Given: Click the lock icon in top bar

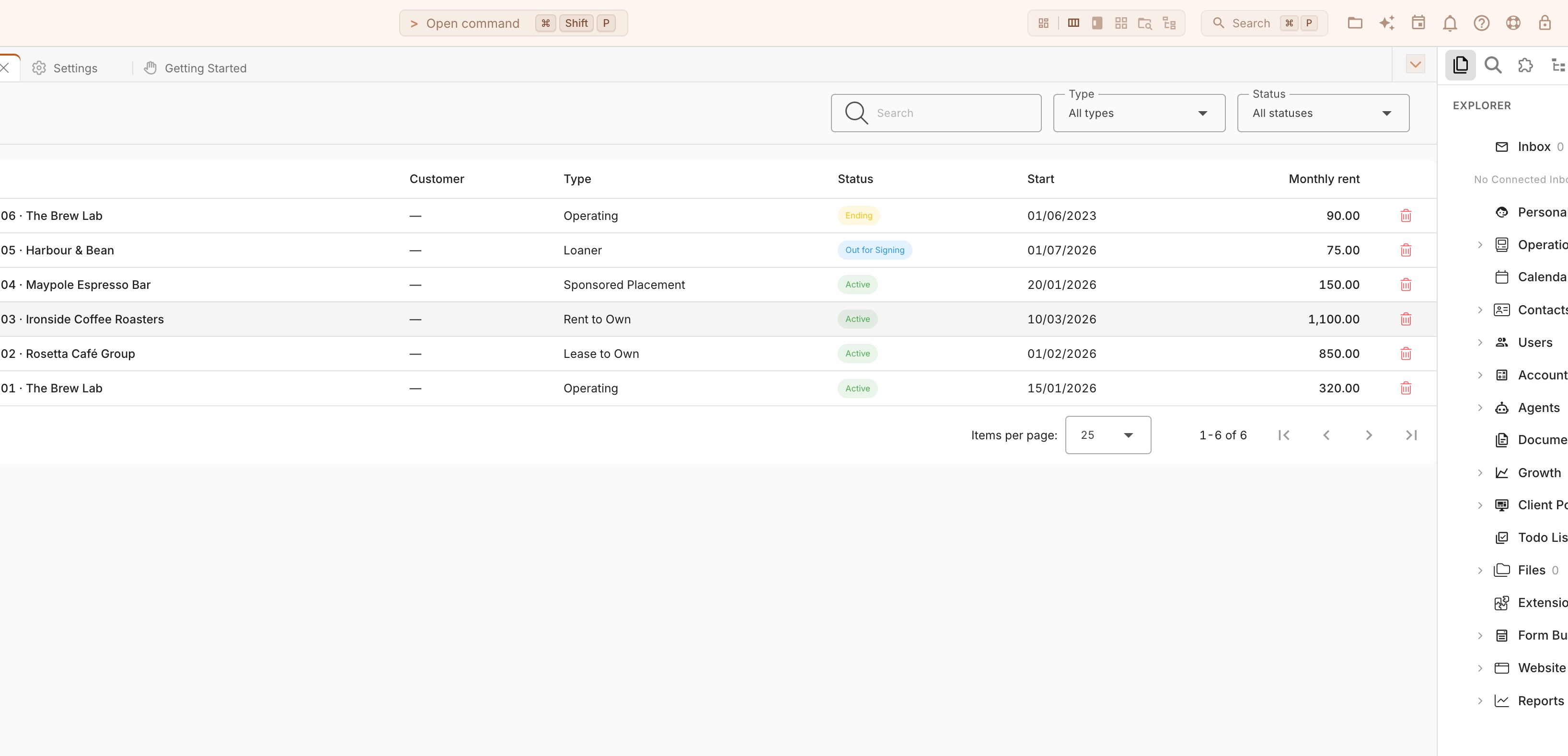Looking at the screenshot, I should click(x=1545, y=23).
